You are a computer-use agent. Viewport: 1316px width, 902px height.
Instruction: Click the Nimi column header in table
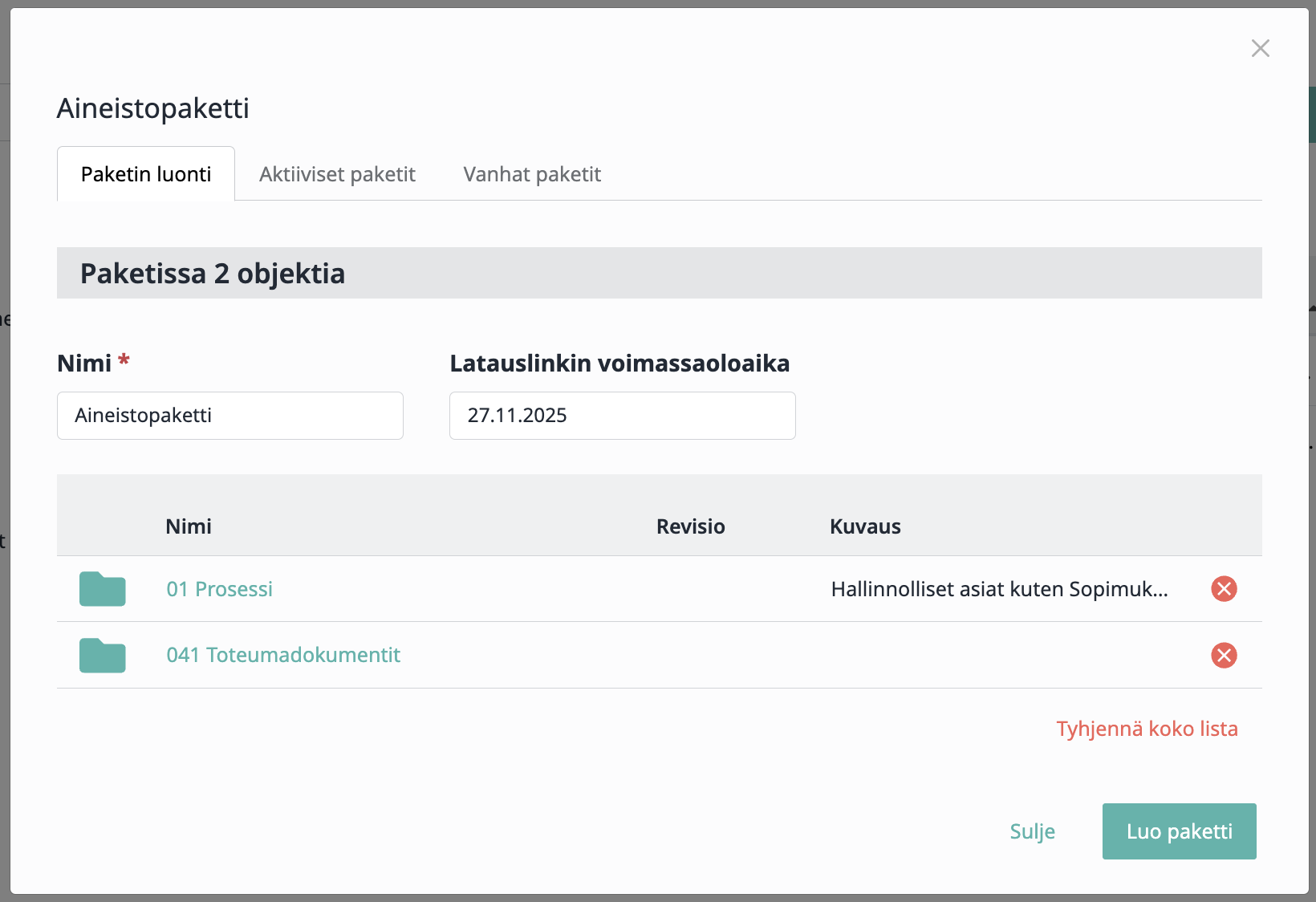[189, 526]
